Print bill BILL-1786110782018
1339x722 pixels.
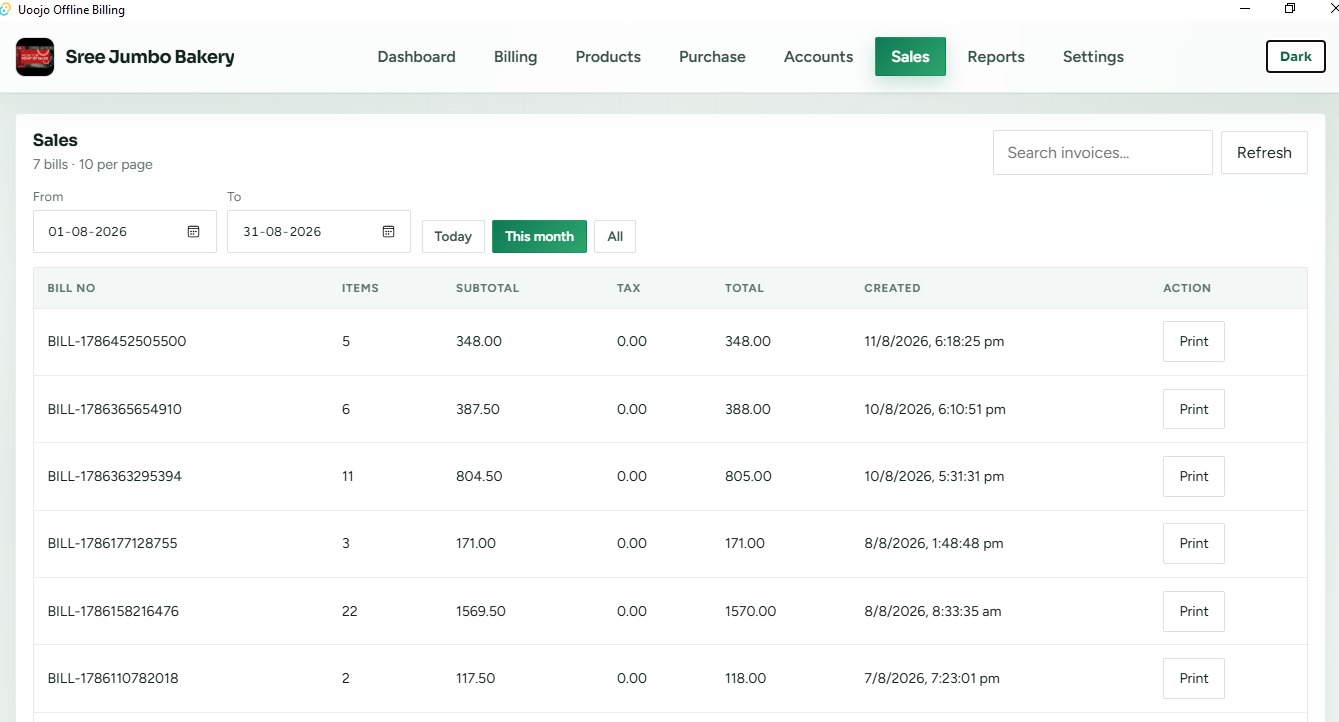pyautogui.click(x=1193, y=678)
